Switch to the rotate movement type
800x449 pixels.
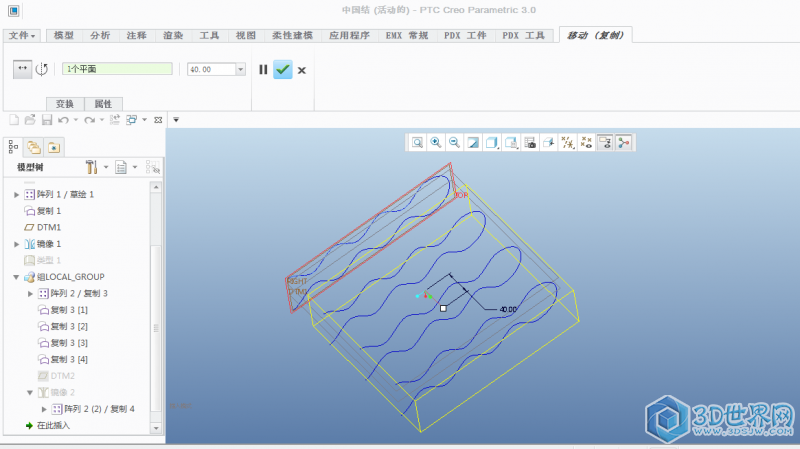coord(43,69)
